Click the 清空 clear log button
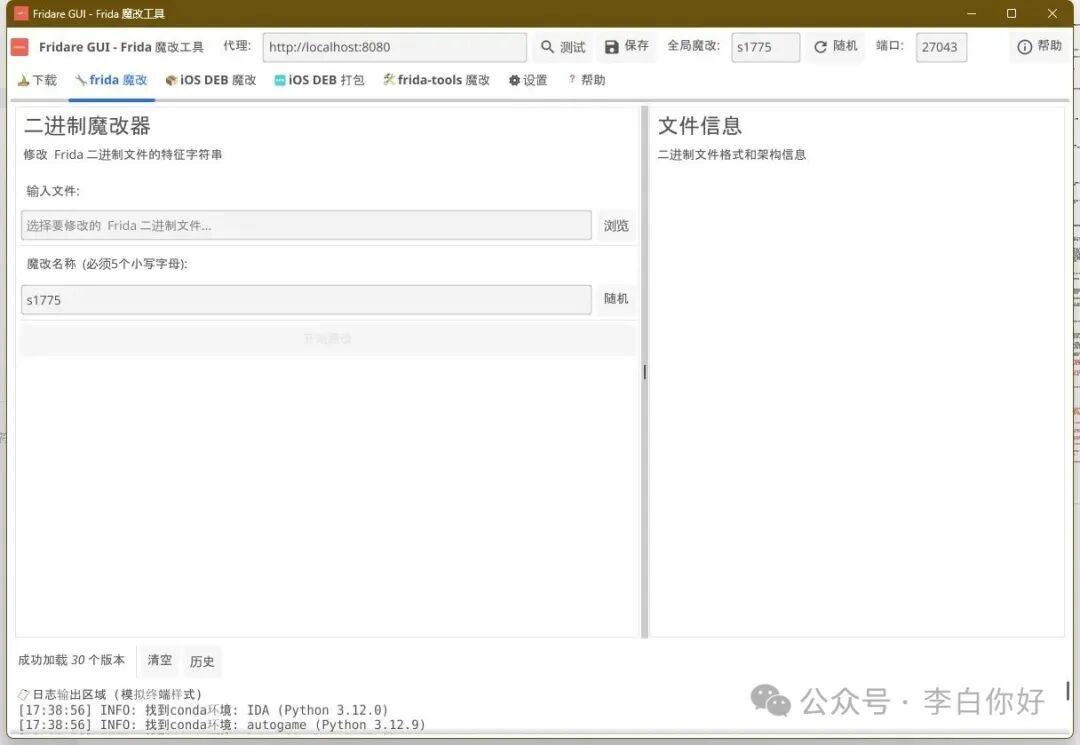The image size is (1080, 745). tap(159, 660)
